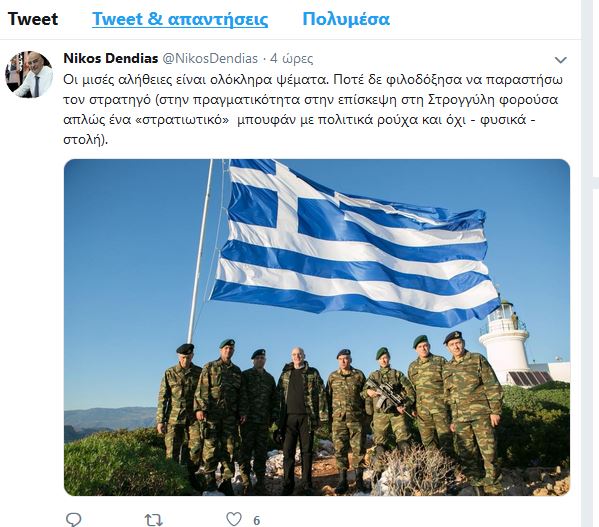Screen dimensions: 599x527
Task: Switch to the Tweet tab
Action: [33, 19]
